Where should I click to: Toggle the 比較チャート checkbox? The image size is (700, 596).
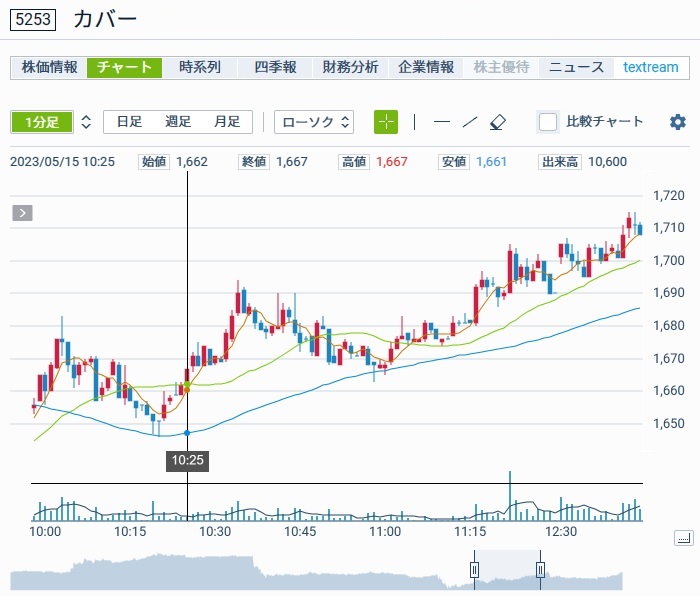[x=548, y=122]
